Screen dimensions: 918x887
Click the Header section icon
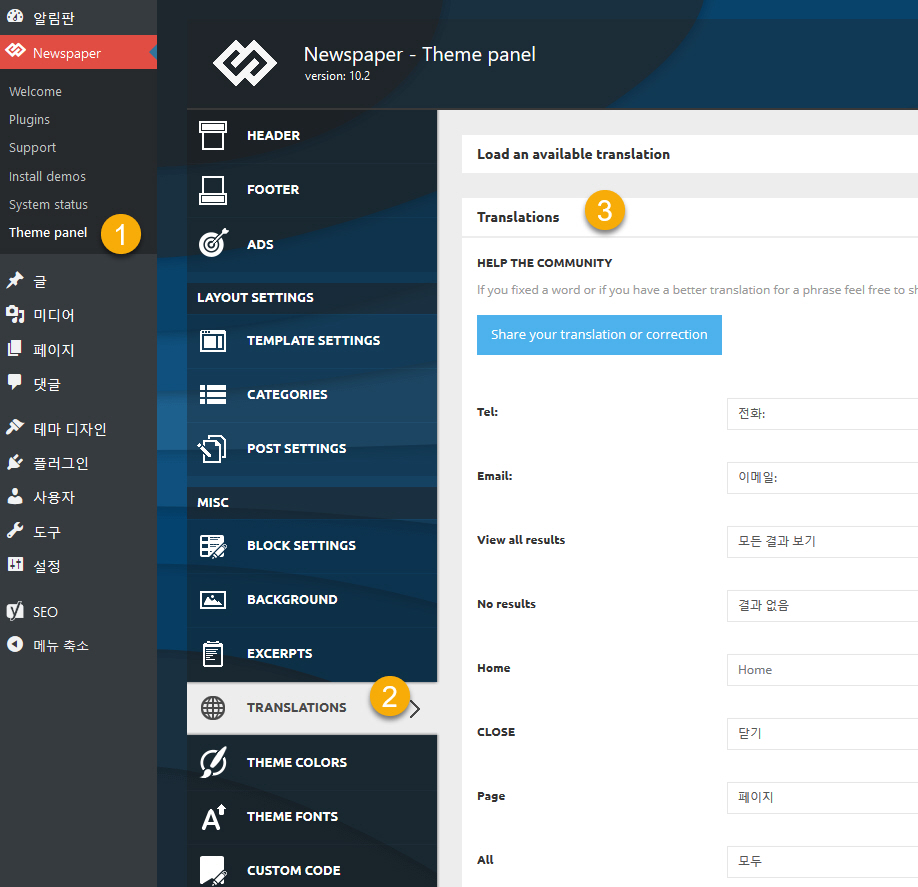coord(213,135)
